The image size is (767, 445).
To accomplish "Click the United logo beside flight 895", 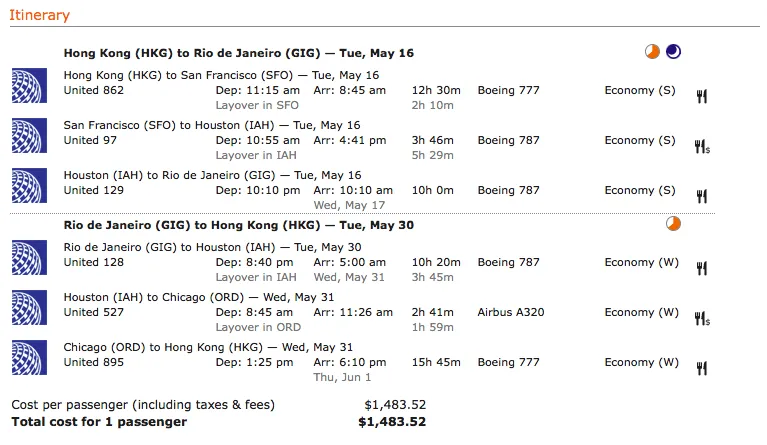I will [29, 357].
